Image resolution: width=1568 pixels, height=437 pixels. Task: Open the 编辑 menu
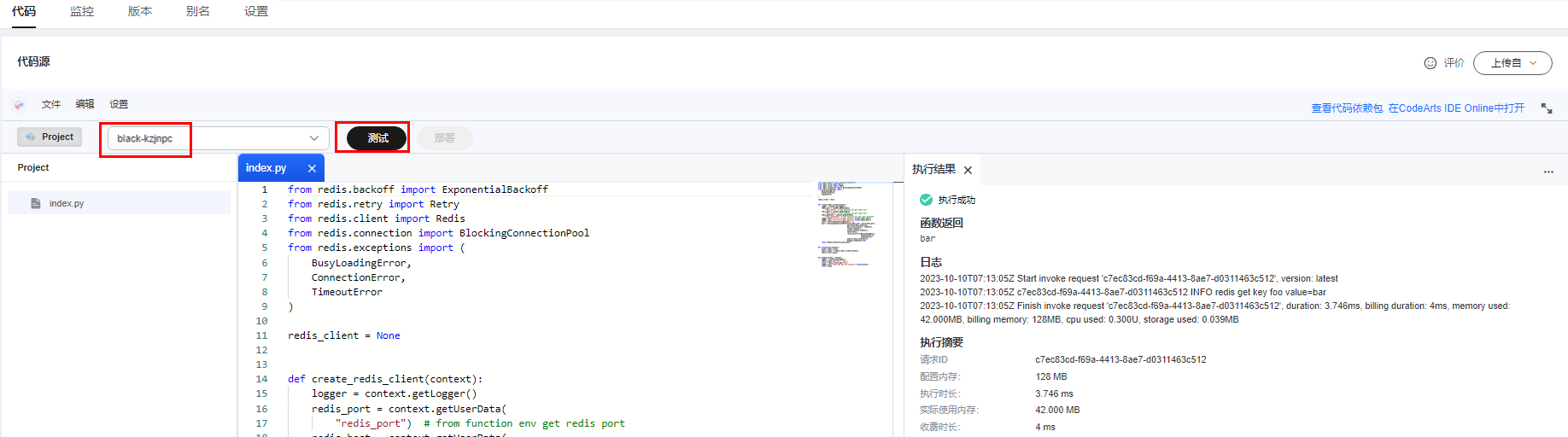click(x=85, y=104)
